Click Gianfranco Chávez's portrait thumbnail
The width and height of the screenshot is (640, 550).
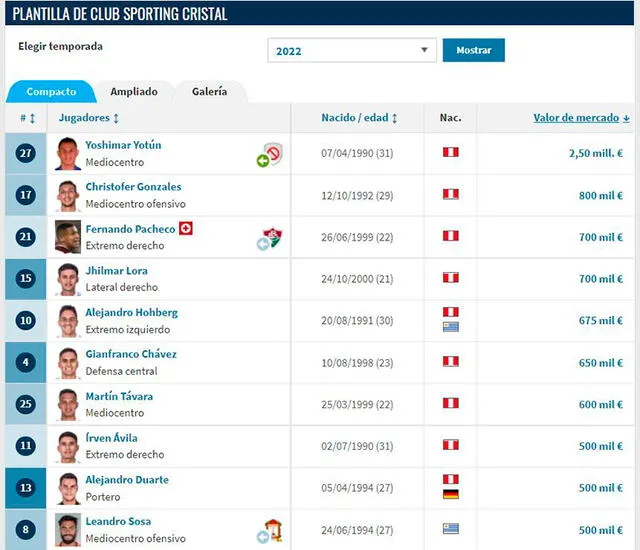[68, 363]
